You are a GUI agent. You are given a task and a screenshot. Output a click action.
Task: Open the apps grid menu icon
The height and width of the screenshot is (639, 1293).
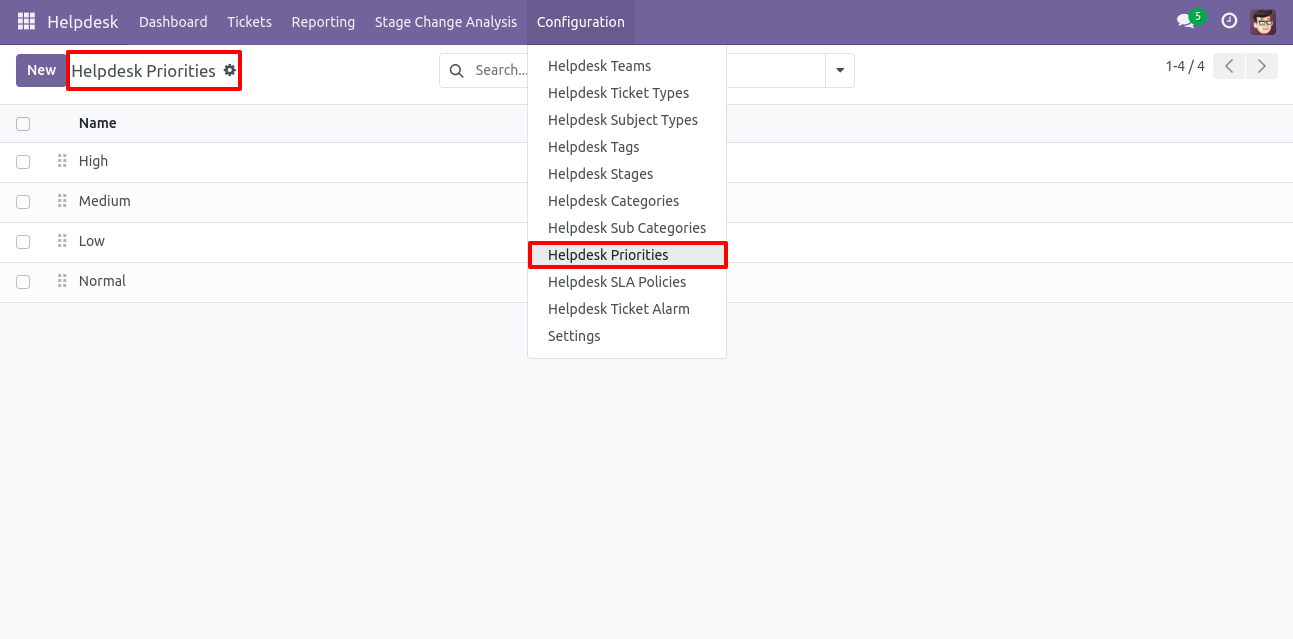pos(26,21)
